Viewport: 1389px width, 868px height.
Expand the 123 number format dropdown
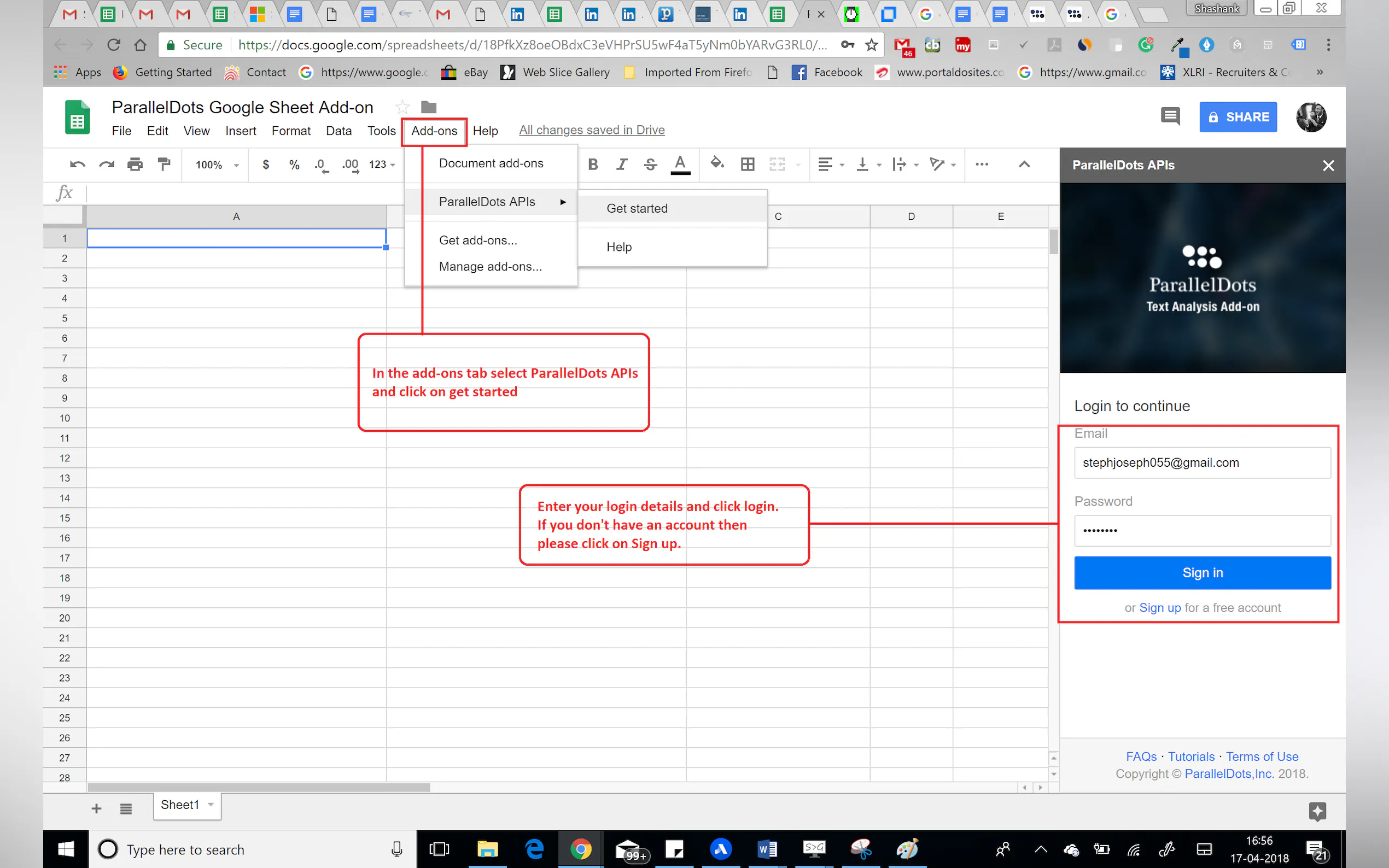[x=382, y=165]
